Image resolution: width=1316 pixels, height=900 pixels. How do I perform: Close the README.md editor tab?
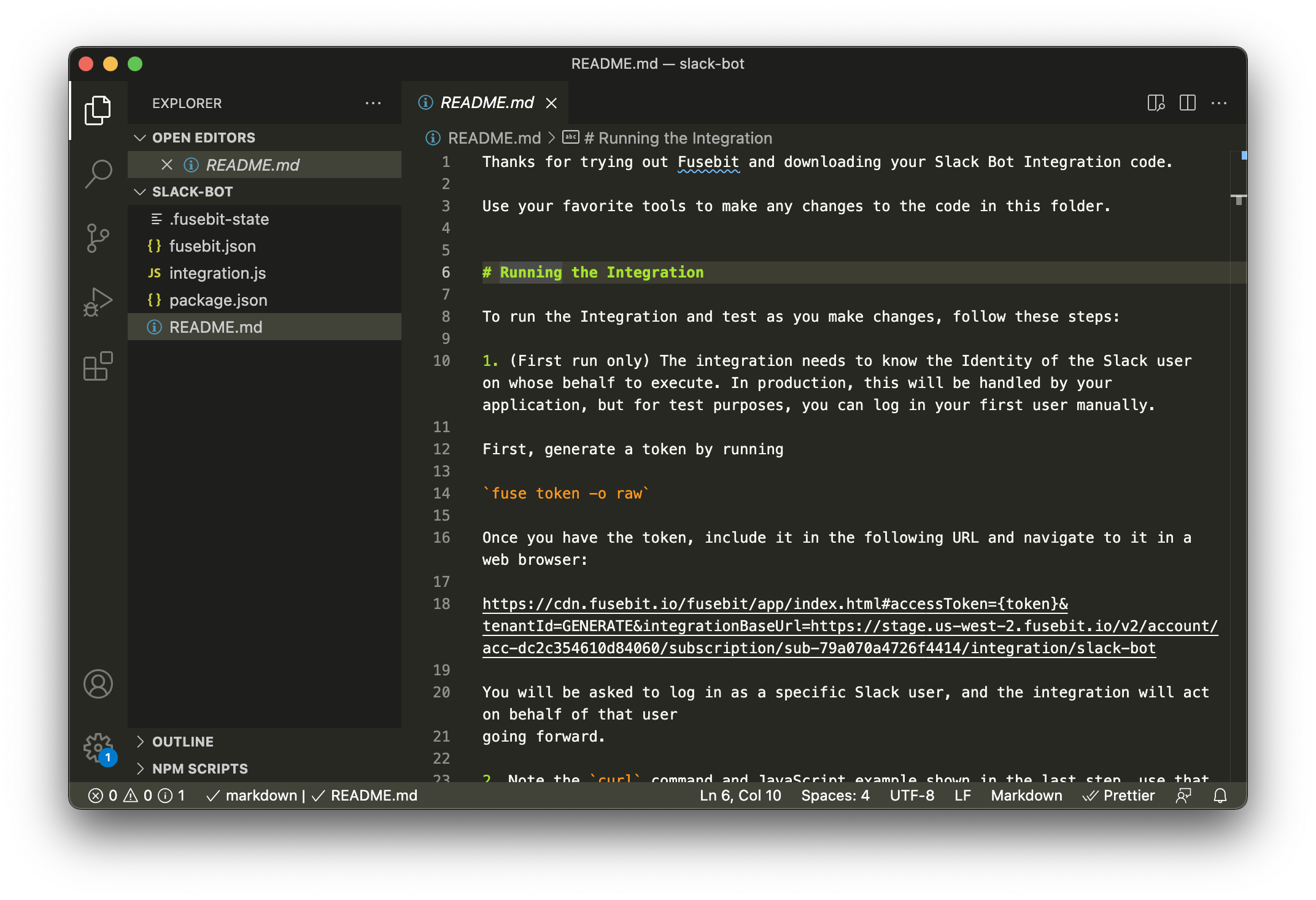pyautogui.click(x=552, y=103)
